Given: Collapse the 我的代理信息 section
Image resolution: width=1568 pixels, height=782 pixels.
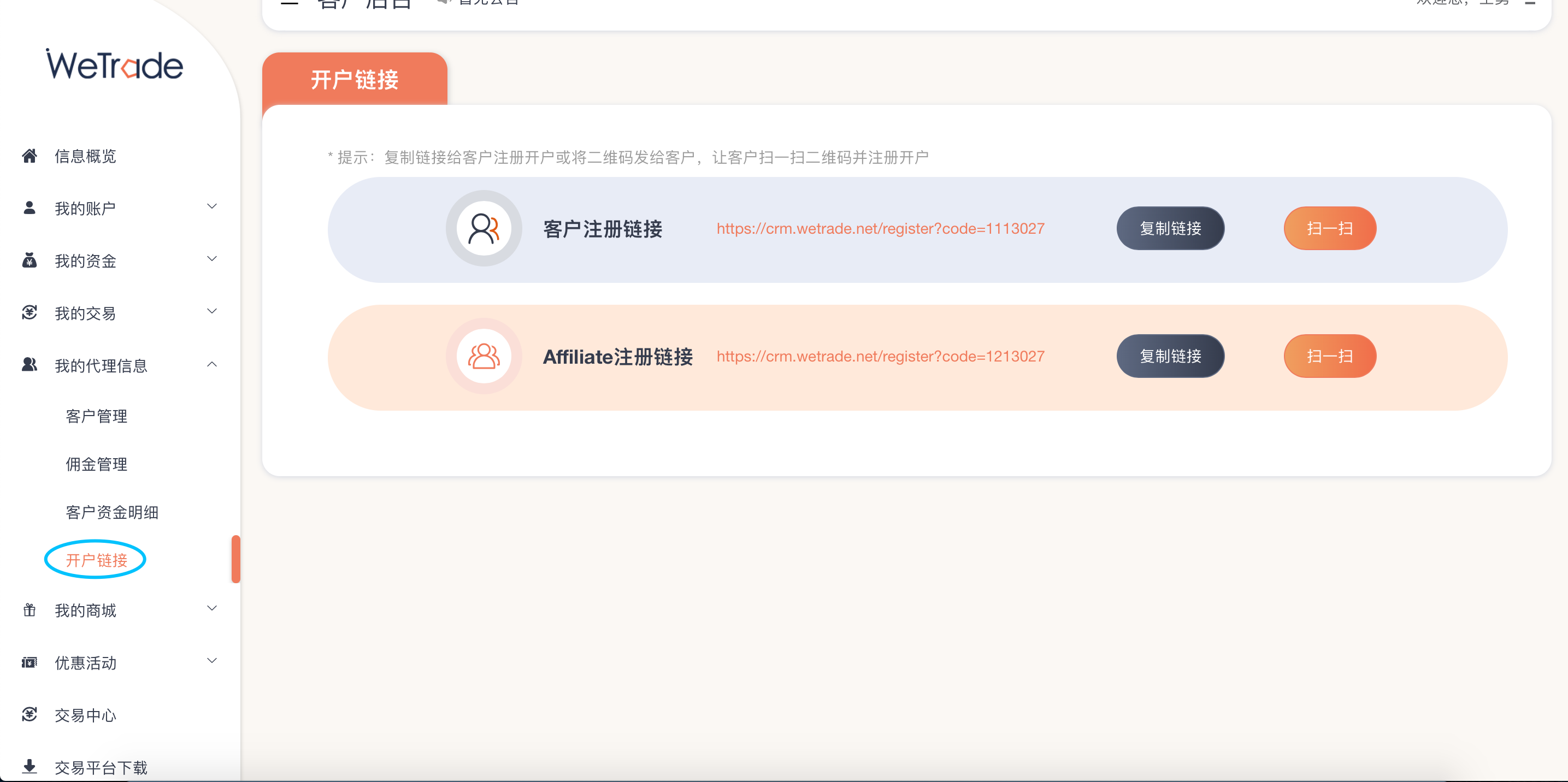Looking at the screenshot, I should click(211, 363).
